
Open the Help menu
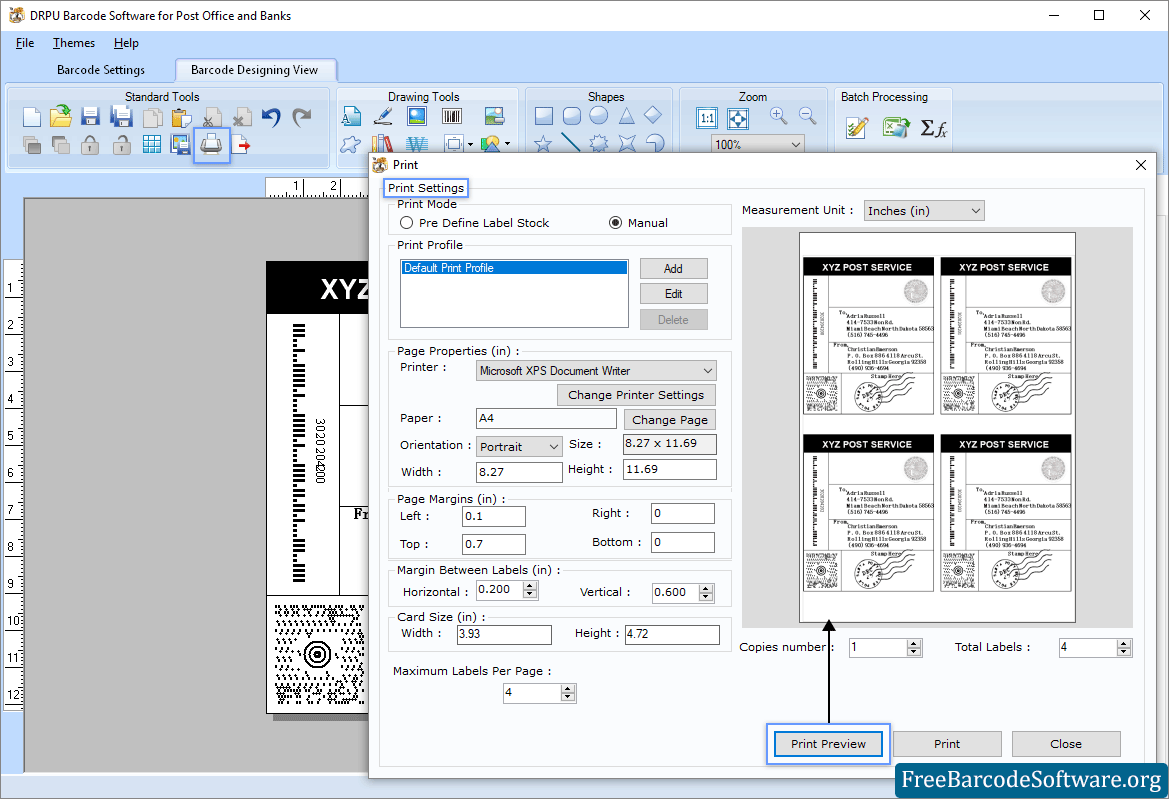click(x=126, y=43)
